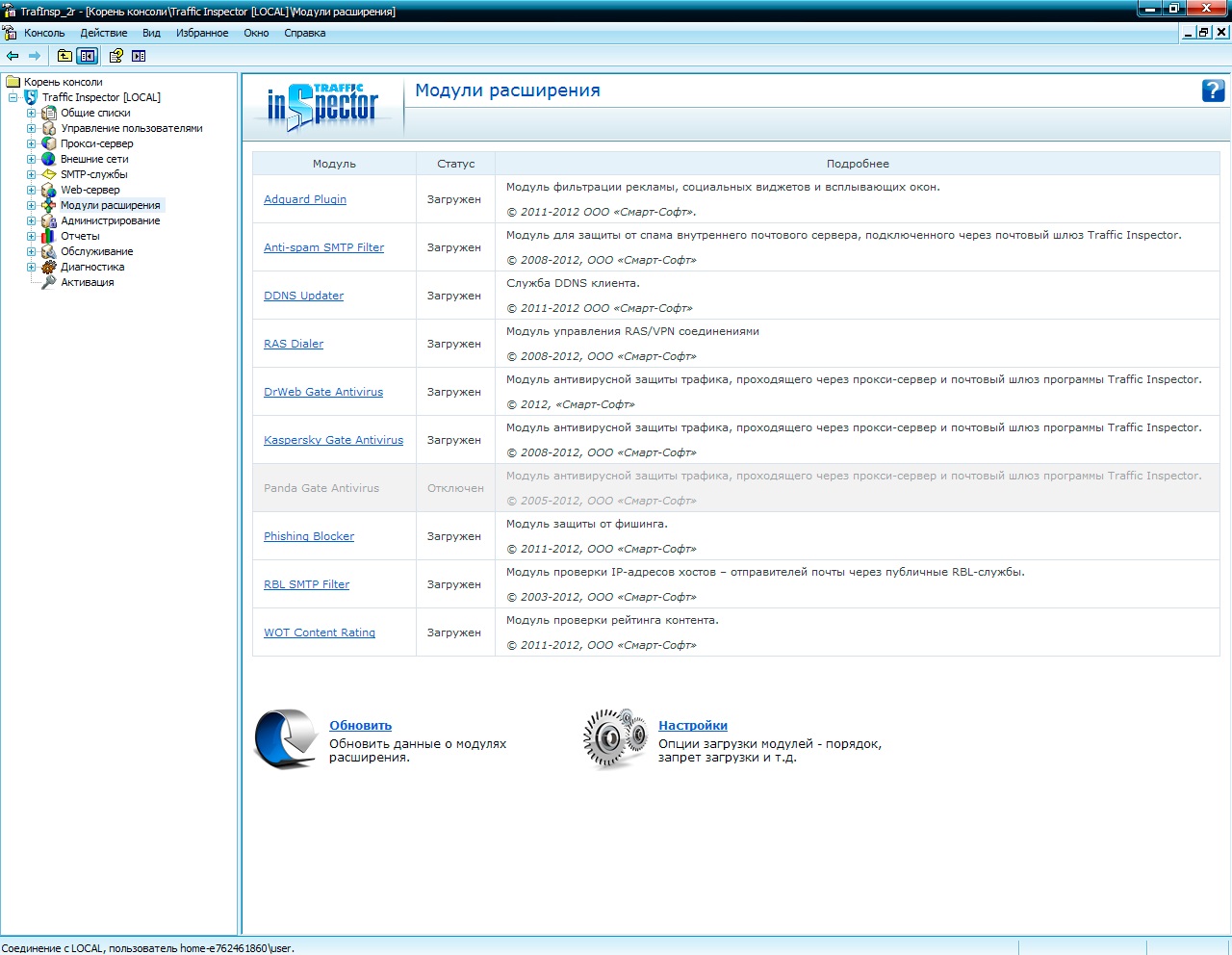Click the Back arrow toolbar icon
The width and height of the screenshot is (1232, 955).
point(13,56)
